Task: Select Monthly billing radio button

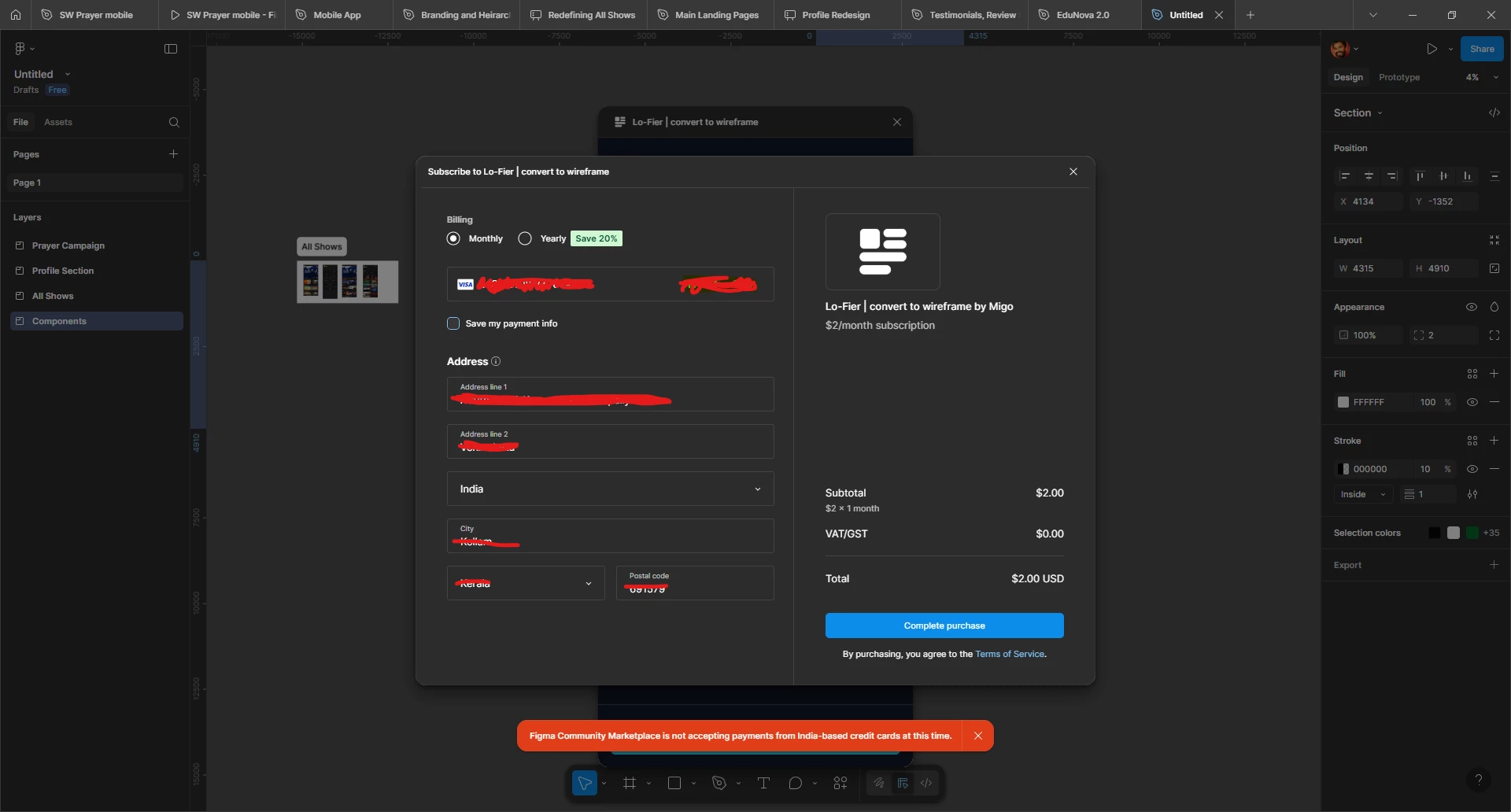Action: pos(453,238)
